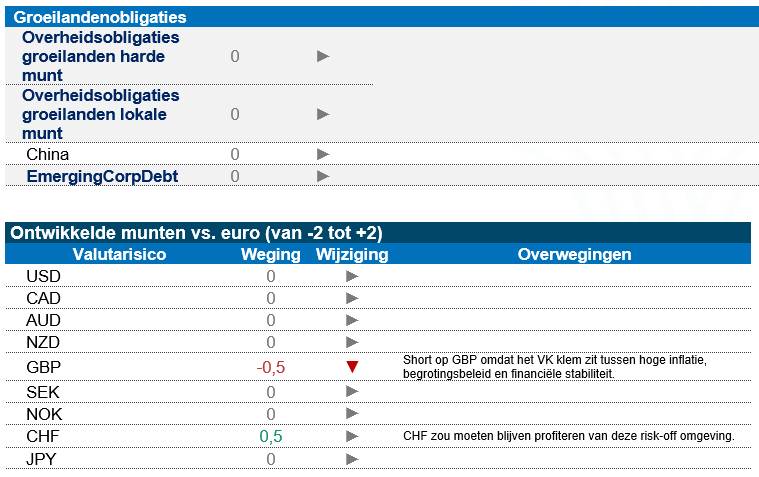759x477 pixels.
Task: Click the CHF weighting value 0,5
Action: tap(271, 436)
